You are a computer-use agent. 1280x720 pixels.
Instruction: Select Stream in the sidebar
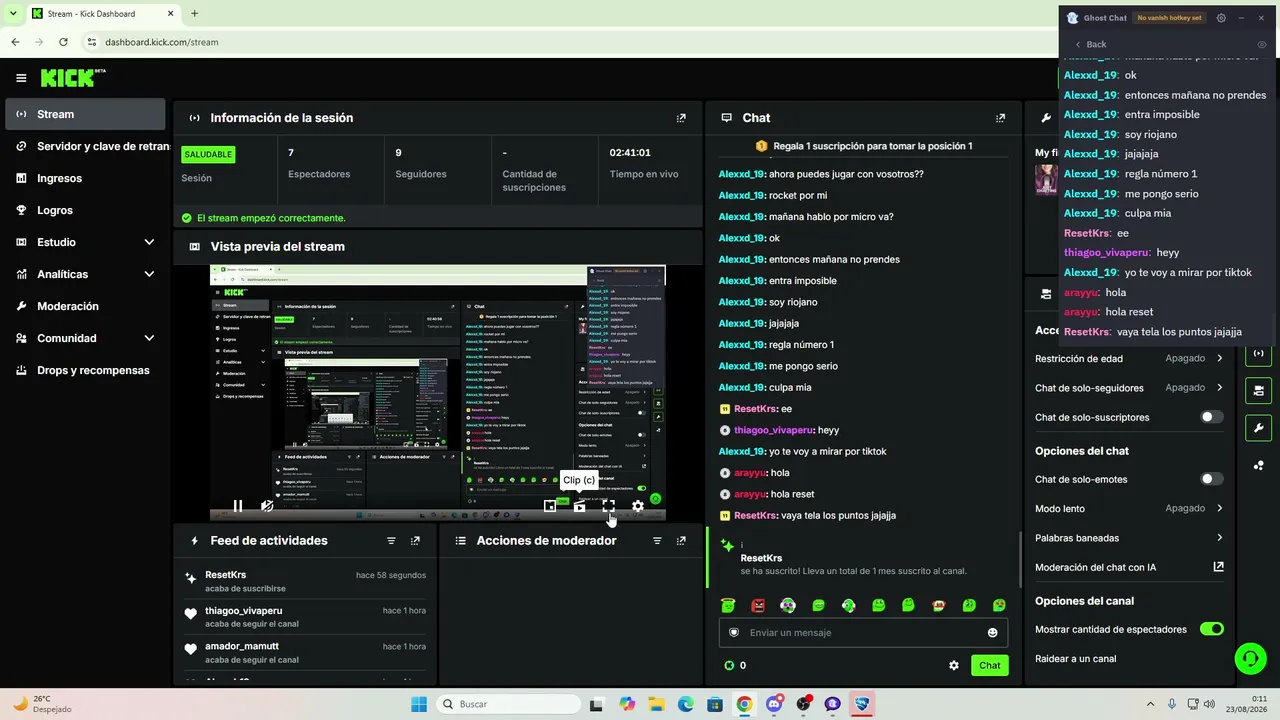click(86, 114)
